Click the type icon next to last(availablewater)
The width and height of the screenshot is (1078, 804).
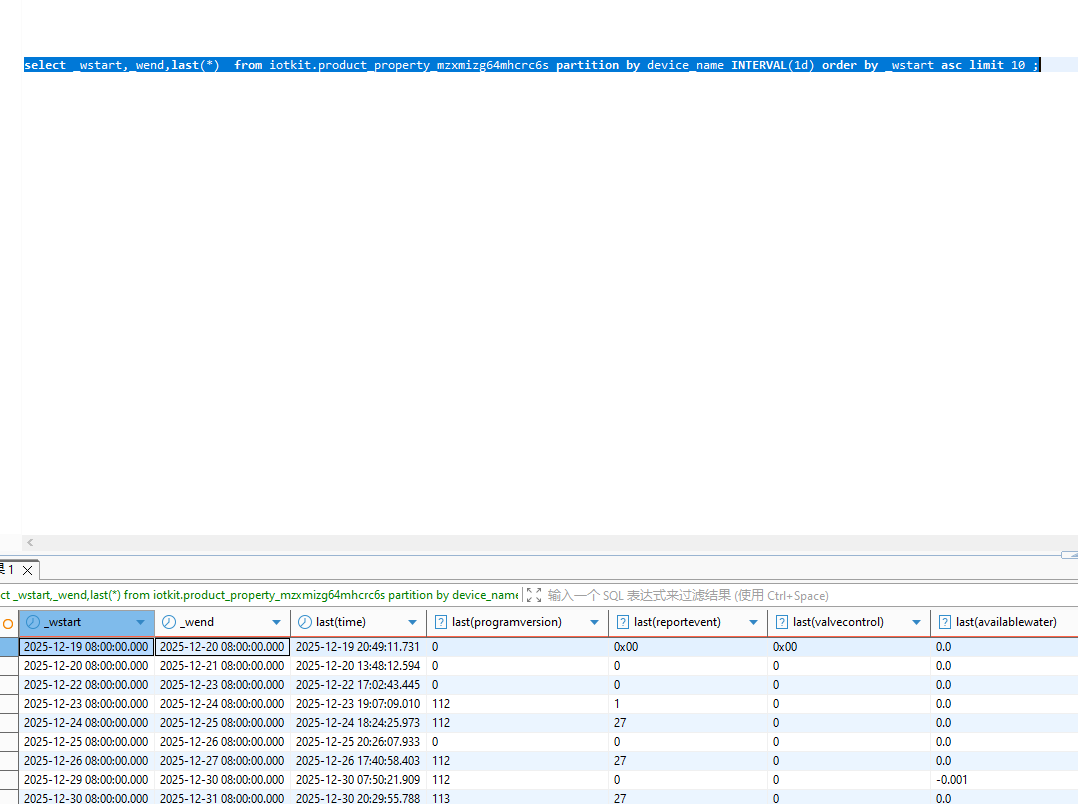(945, 622)
